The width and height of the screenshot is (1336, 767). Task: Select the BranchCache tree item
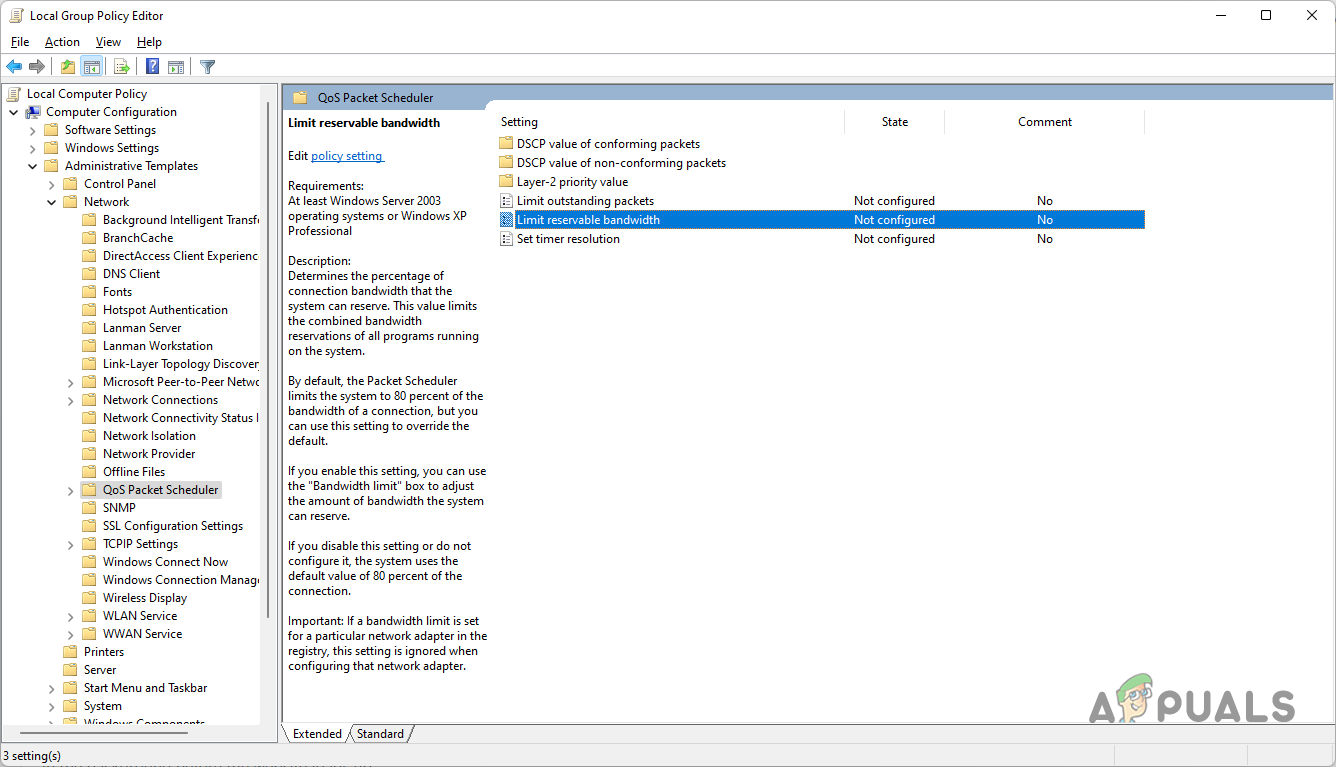point(138,238)
